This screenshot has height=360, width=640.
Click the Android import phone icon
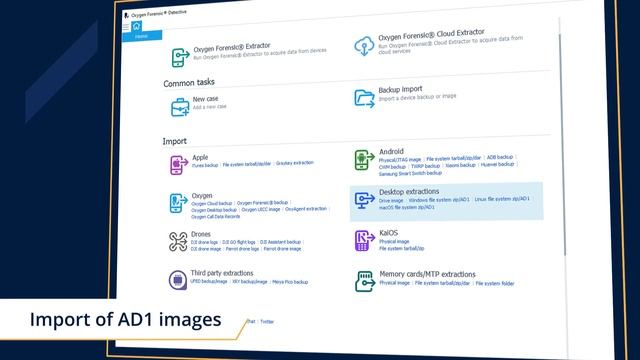tap(364, 160)
